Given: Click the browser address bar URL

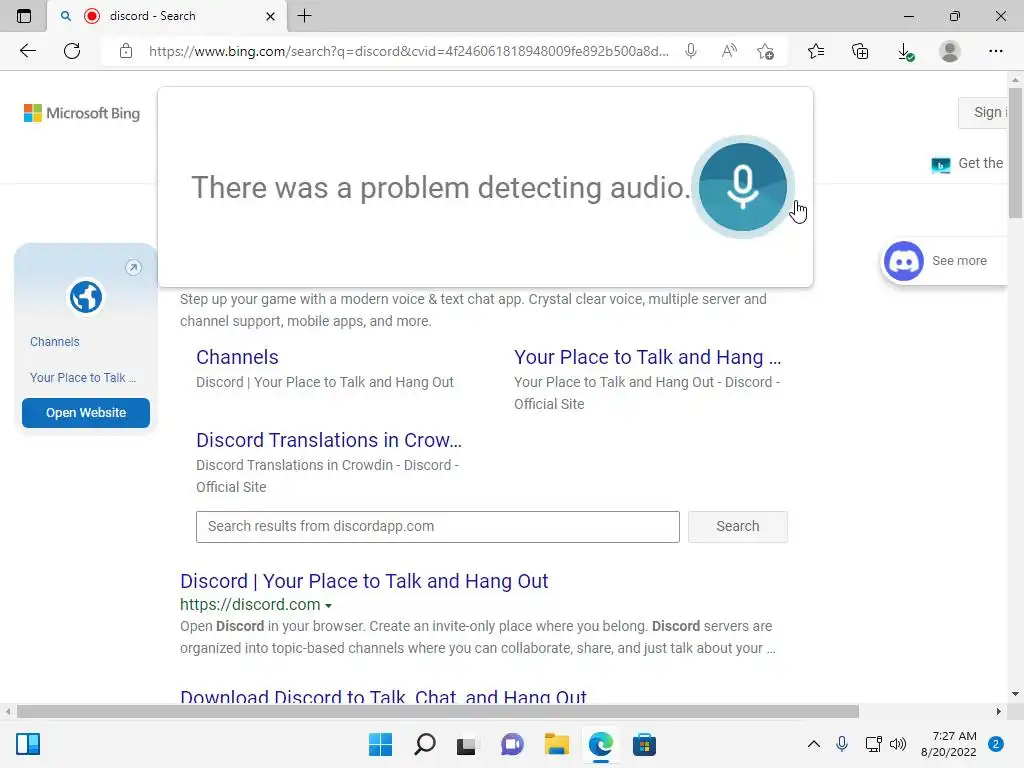Looking at the screenshot, I should [408, 51].
